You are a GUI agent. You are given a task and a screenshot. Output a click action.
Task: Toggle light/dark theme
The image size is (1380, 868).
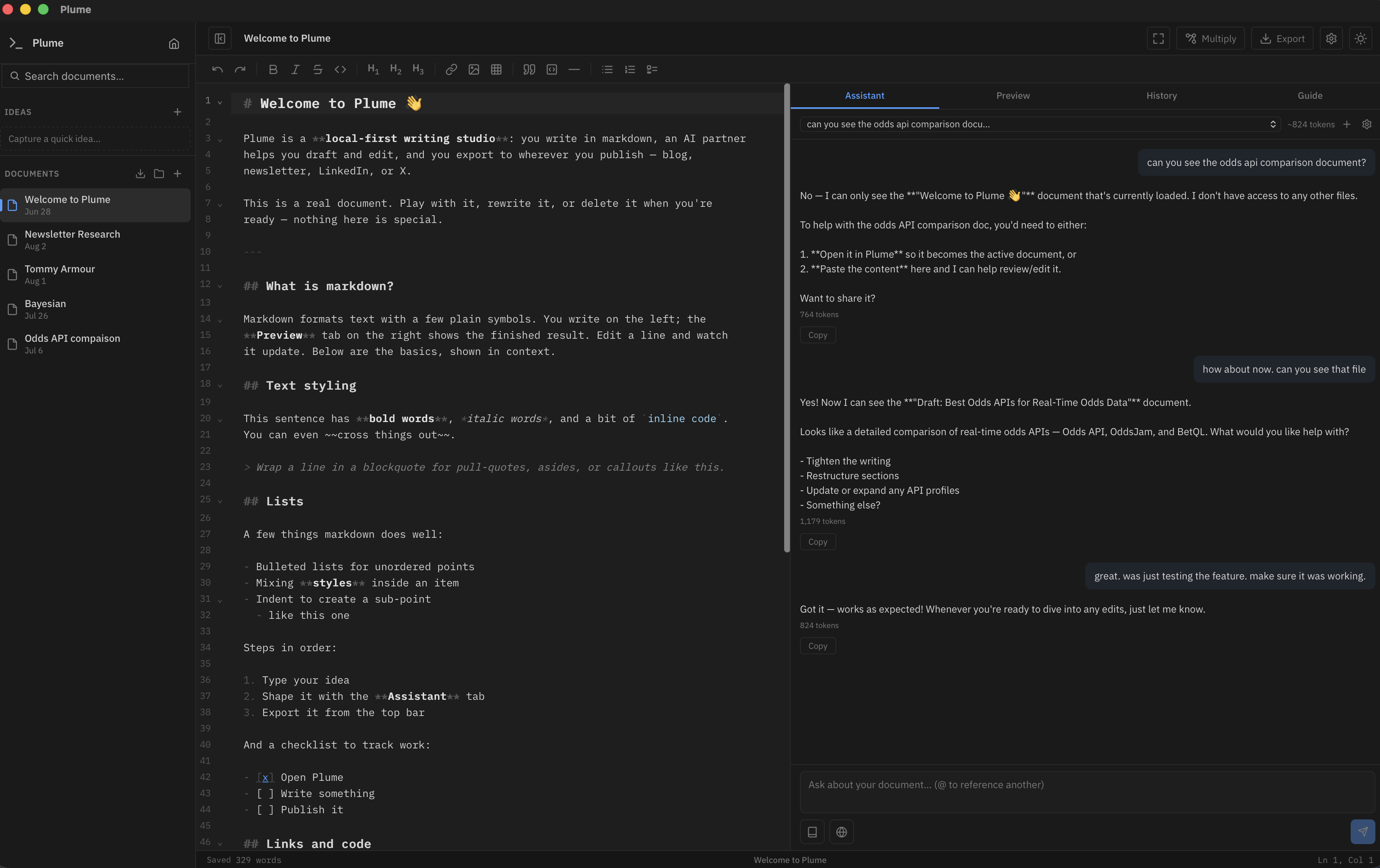pos(1361,39)
